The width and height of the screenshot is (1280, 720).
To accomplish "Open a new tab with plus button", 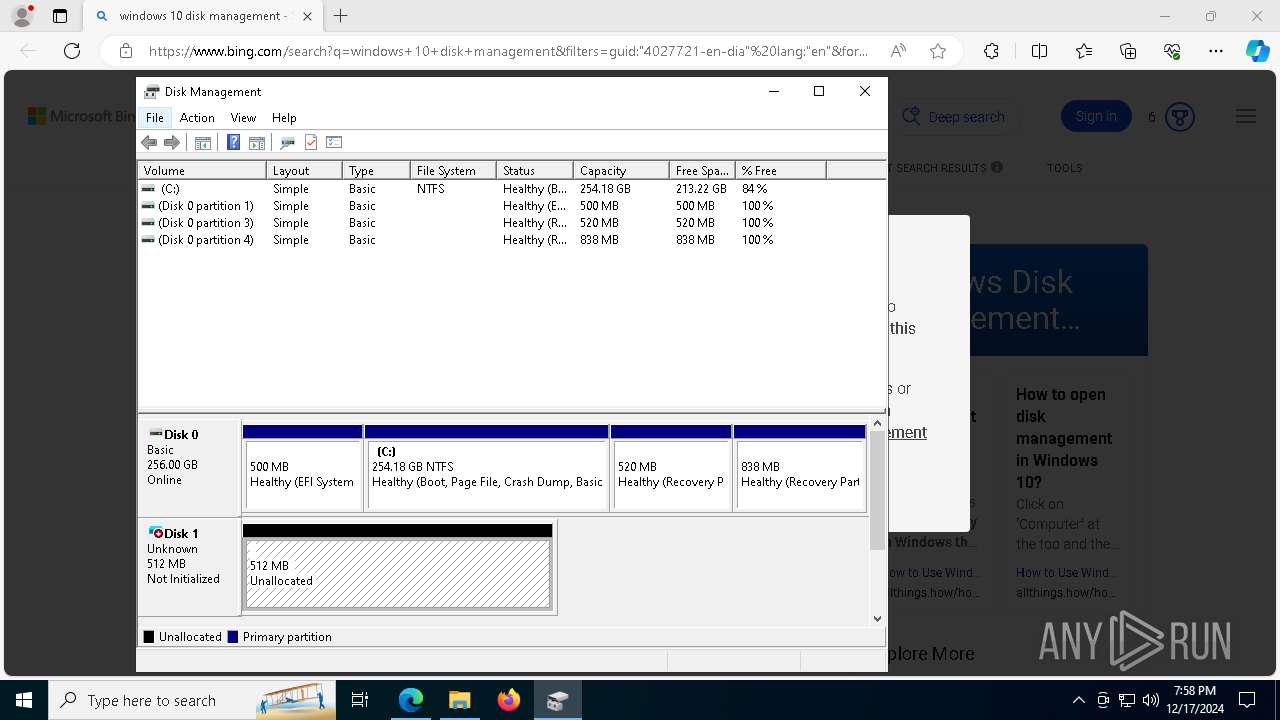I will point(341,16).
